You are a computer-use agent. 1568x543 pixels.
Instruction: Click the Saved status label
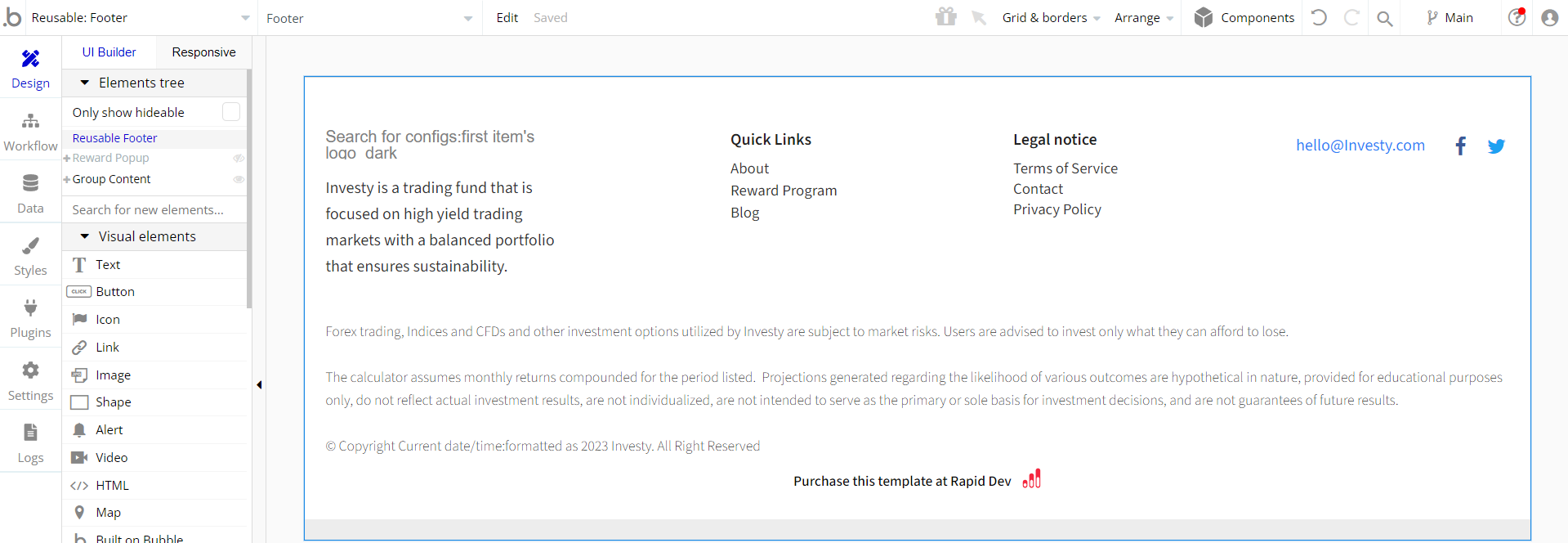click(551, 17)
